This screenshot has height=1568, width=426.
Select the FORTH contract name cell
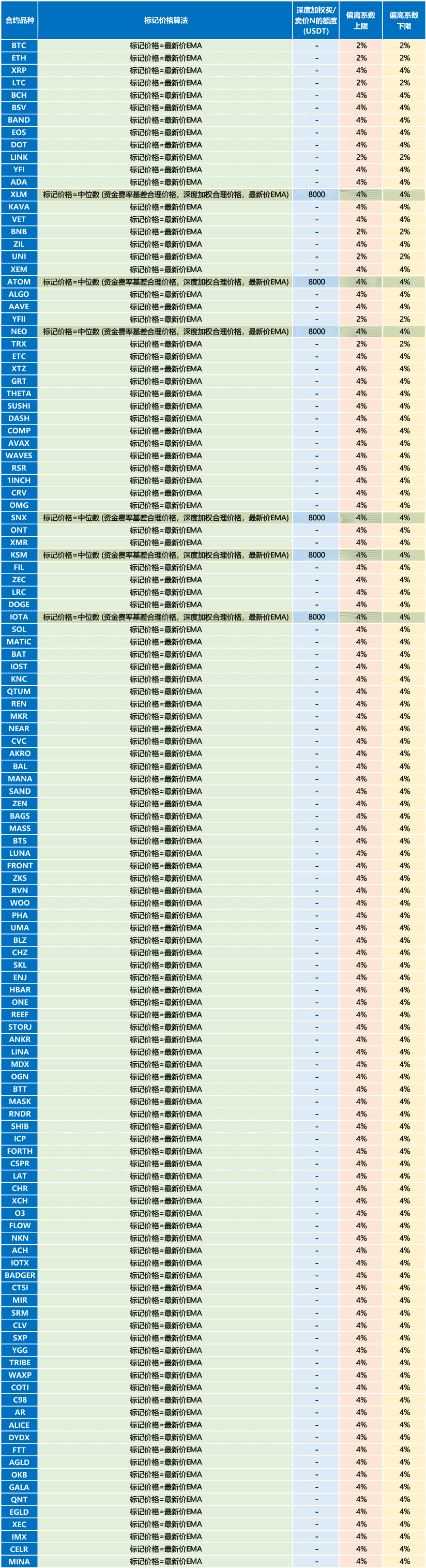(19, 1152)
